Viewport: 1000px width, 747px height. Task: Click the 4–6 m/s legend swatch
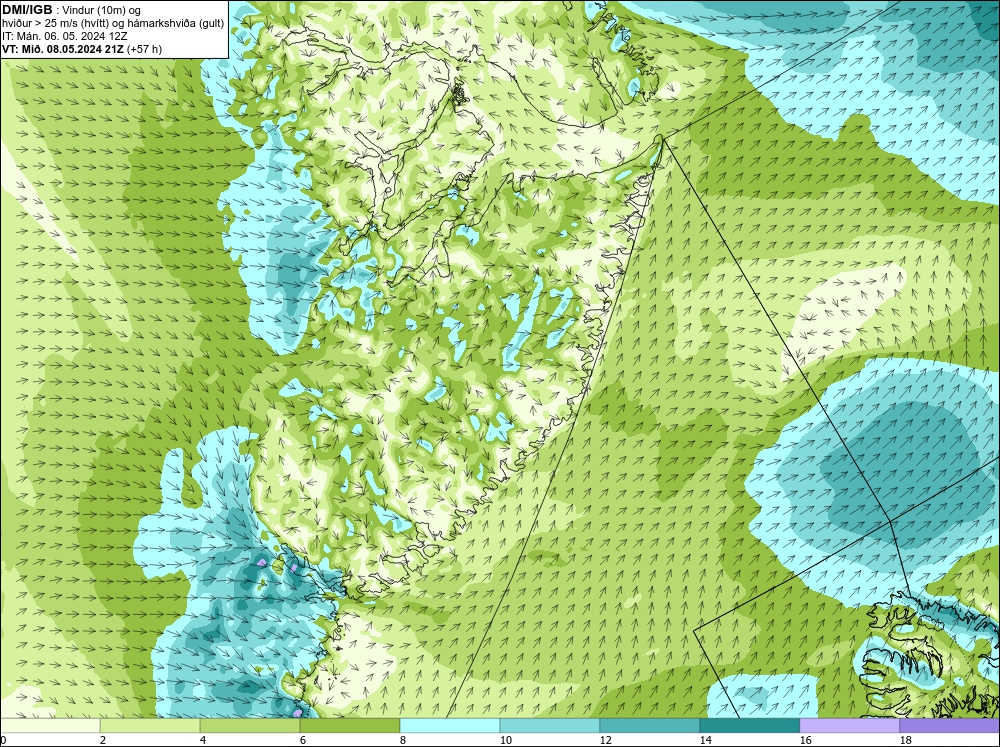(250, 725)
